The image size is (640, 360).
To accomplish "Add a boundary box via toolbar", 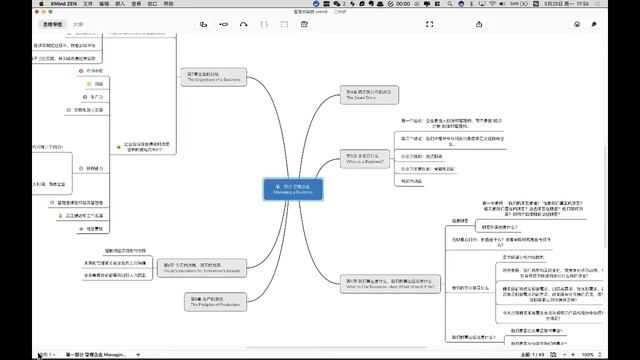I will (284, 24).
